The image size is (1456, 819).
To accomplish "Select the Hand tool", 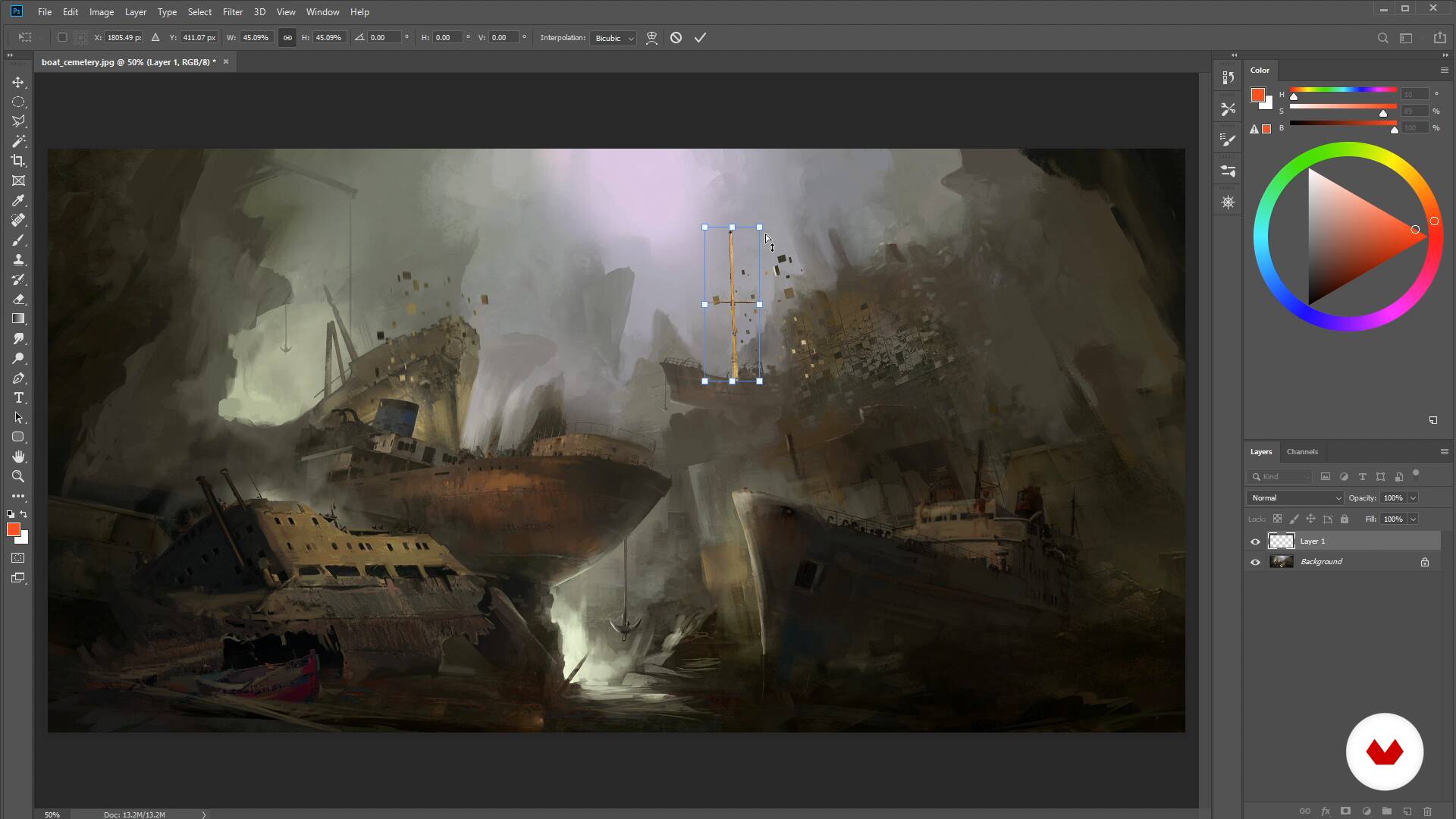I will click(18, 457).
